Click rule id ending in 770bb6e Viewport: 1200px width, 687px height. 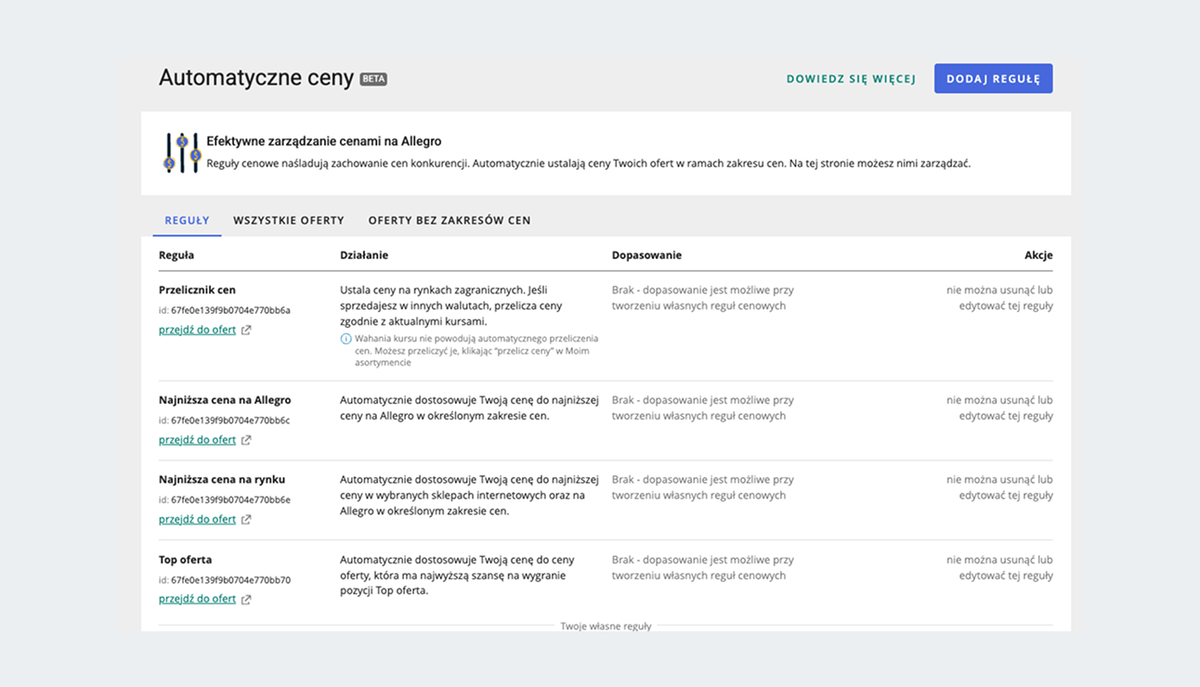coord(224,500)
